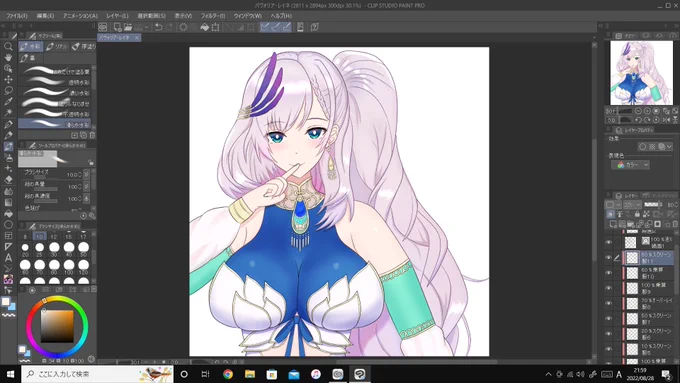This screenshot has width=680, height=383.
Task: Select the Hand move-canvas tool
Action: click(8, 57)
